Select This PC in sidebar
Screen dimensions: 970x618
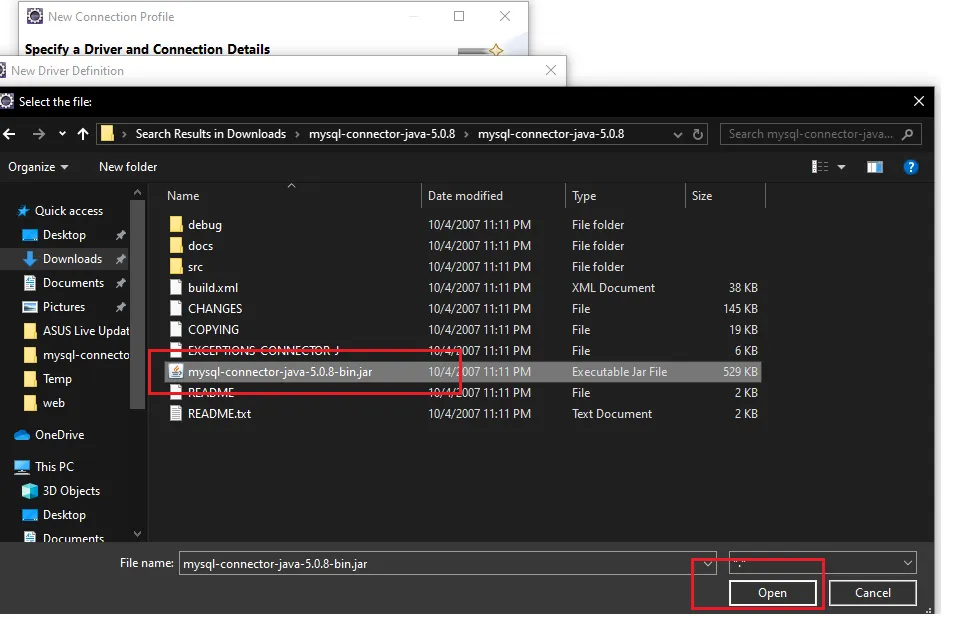click(x=54, y=467)
